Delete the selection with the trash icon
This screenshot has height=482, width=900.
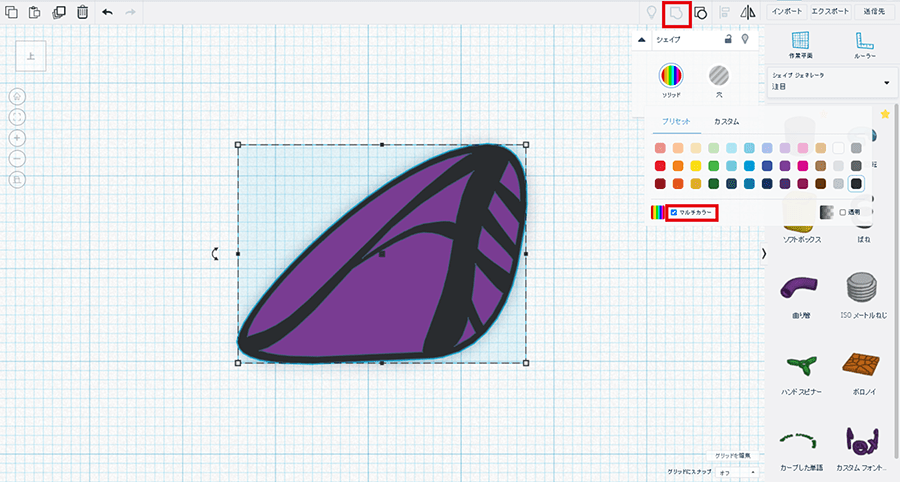point(83,12)
